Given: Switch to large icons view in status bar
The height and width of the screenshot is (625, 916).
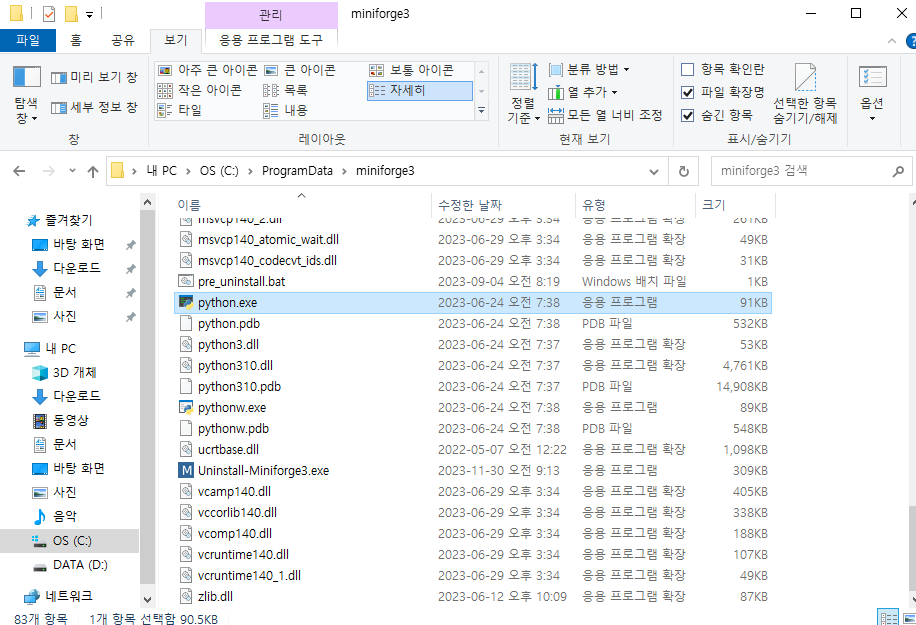Looking at the screenshot, I should pyautogui.click(x=908, y=618).
